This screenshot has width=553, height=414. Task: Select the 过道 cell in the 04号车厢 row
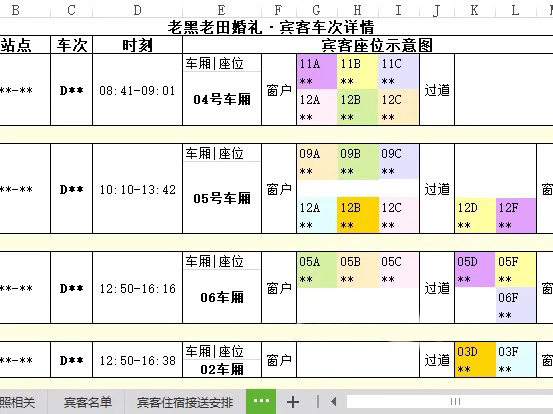click(437, 90)
